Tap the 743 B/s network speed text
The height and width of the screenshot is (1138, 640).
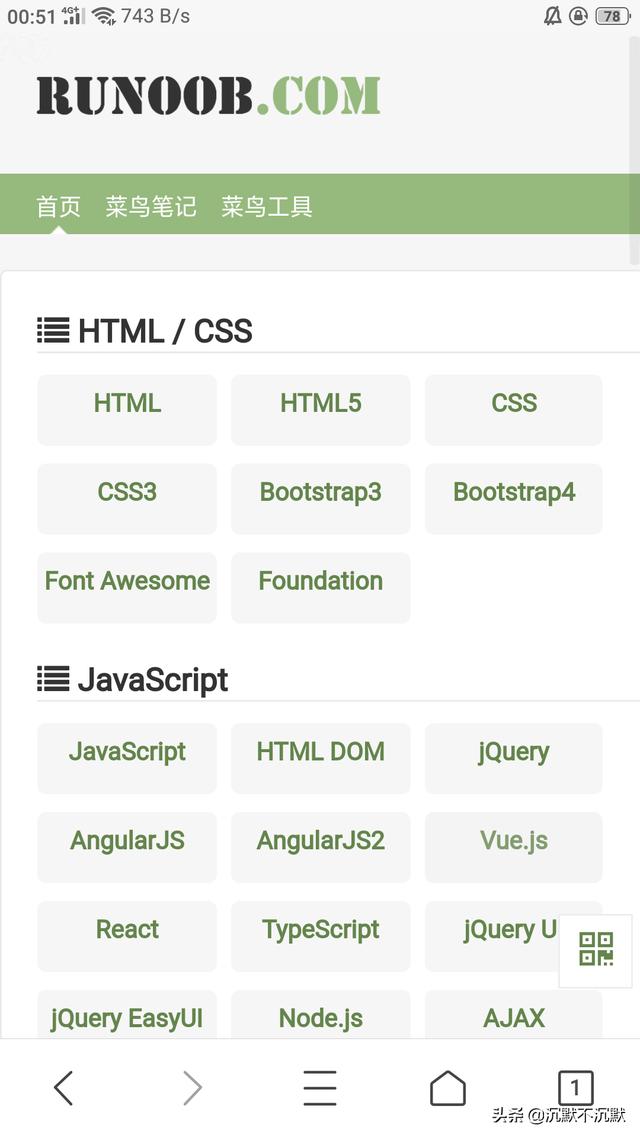point(155,16)
